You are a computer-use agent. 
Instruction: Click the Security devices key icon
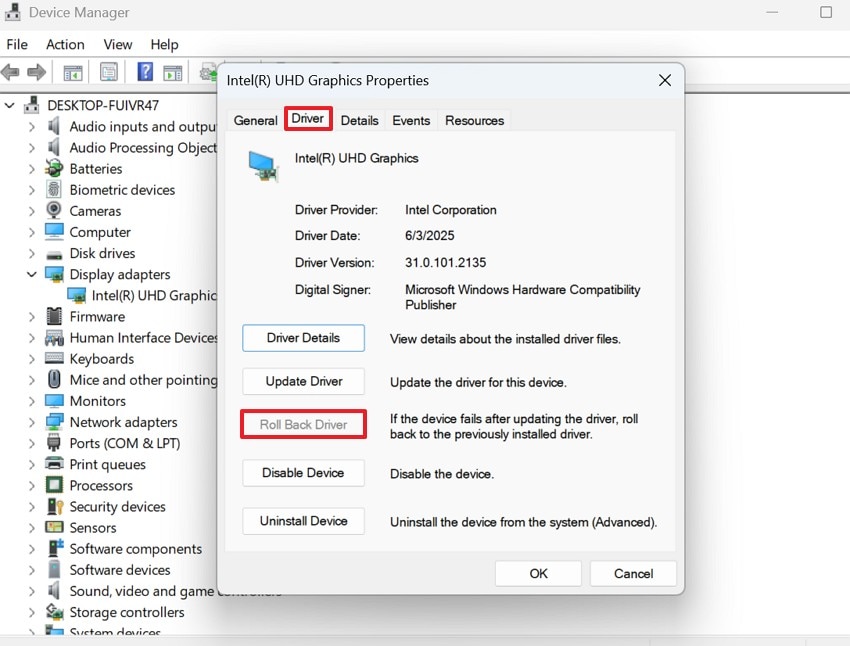[x=55, y=507]
